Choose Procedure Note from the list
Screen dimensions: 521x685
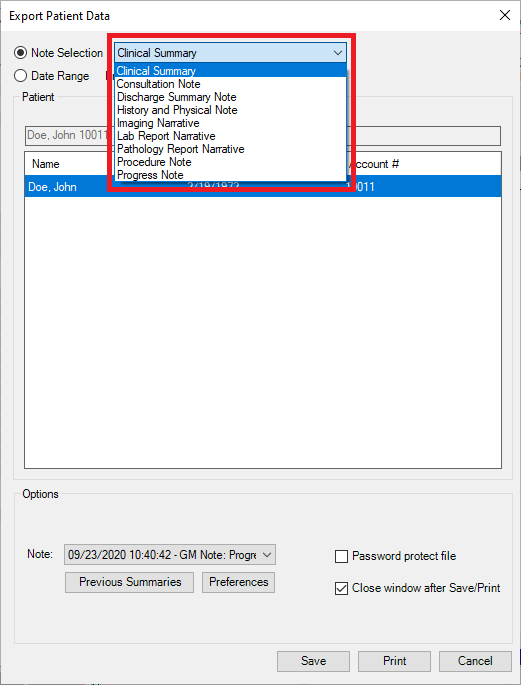(x=231, y=162)
